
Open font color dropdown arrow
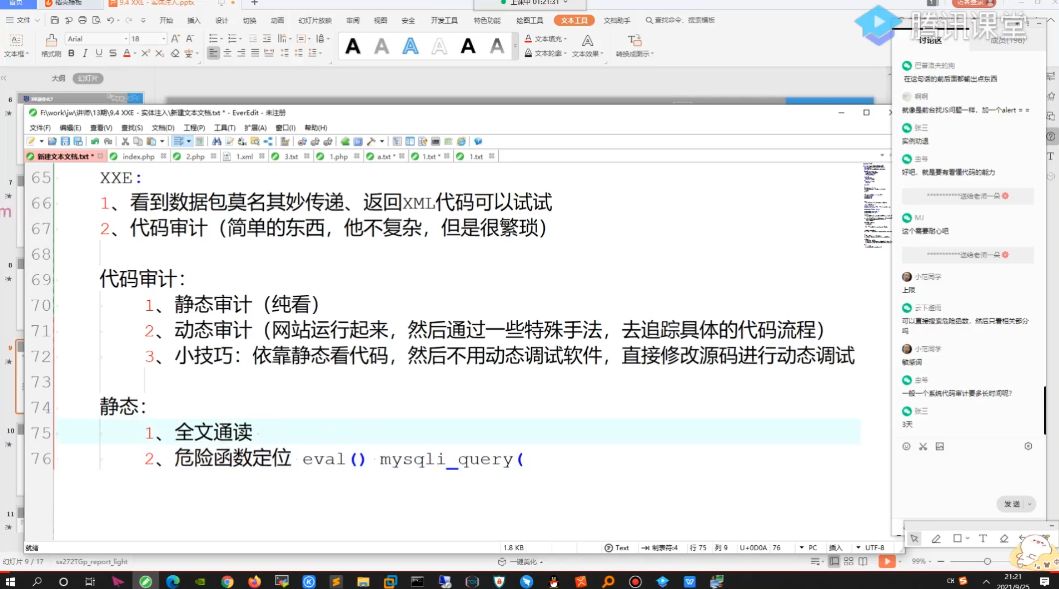[135, 53]
